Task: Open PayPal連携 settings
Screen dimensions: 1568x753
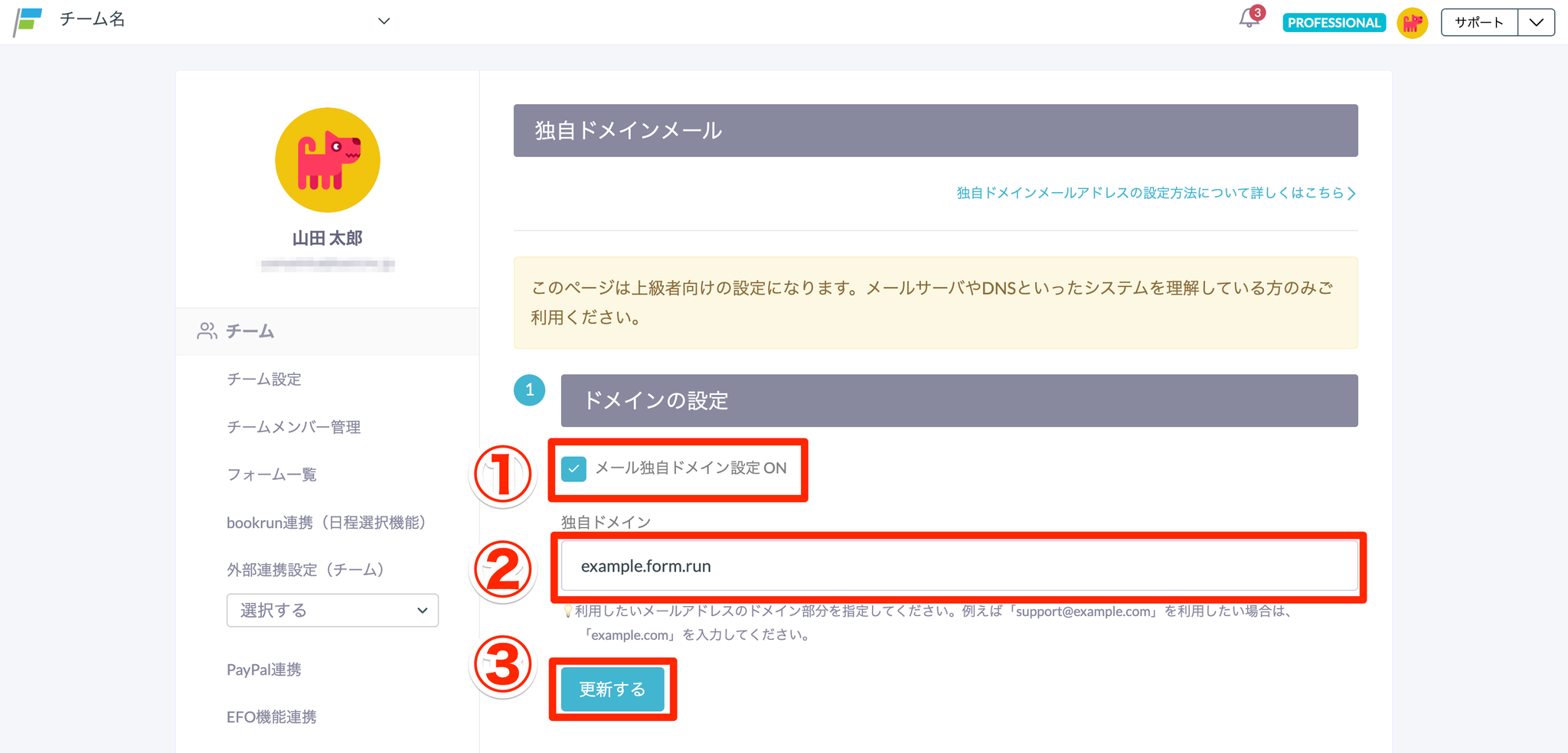Action: [264, 670]
